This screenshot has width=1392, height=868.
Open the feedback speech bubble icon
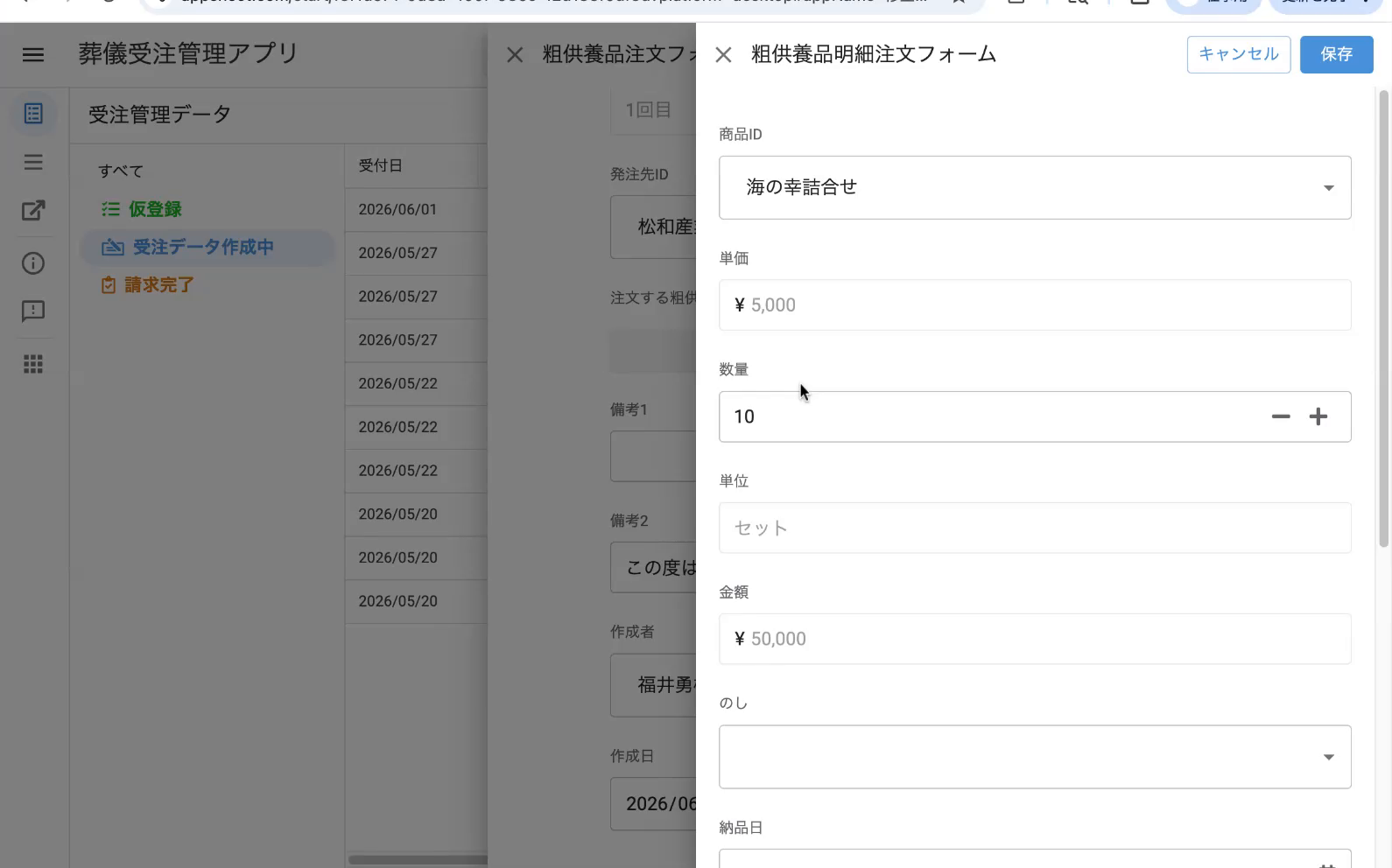tap(33, 311)
